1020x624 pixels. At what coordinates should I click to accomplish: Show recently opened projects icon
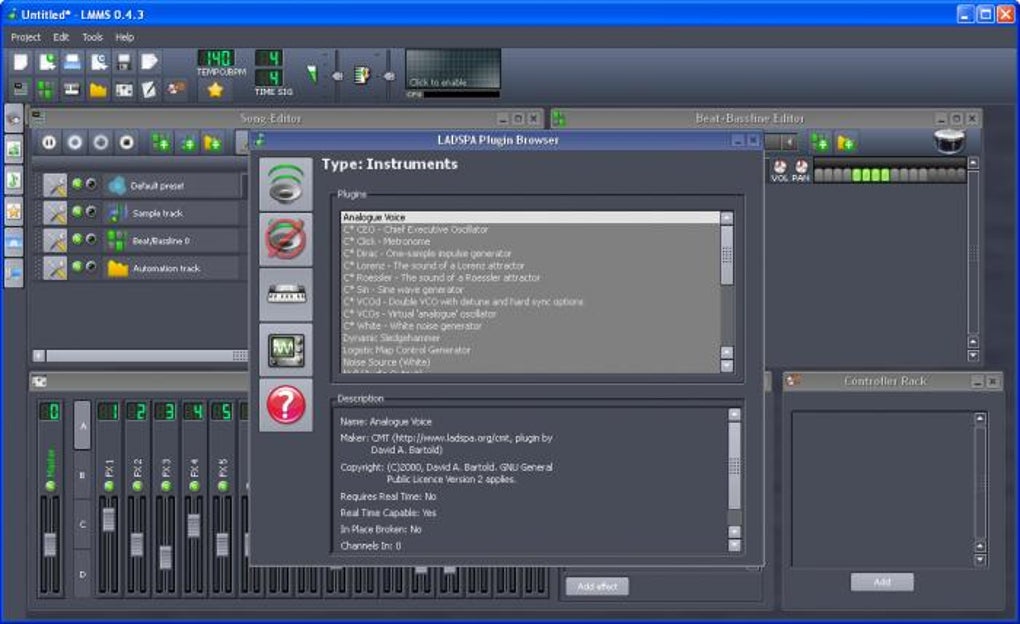pyautogui.click(x=98, y=62)
